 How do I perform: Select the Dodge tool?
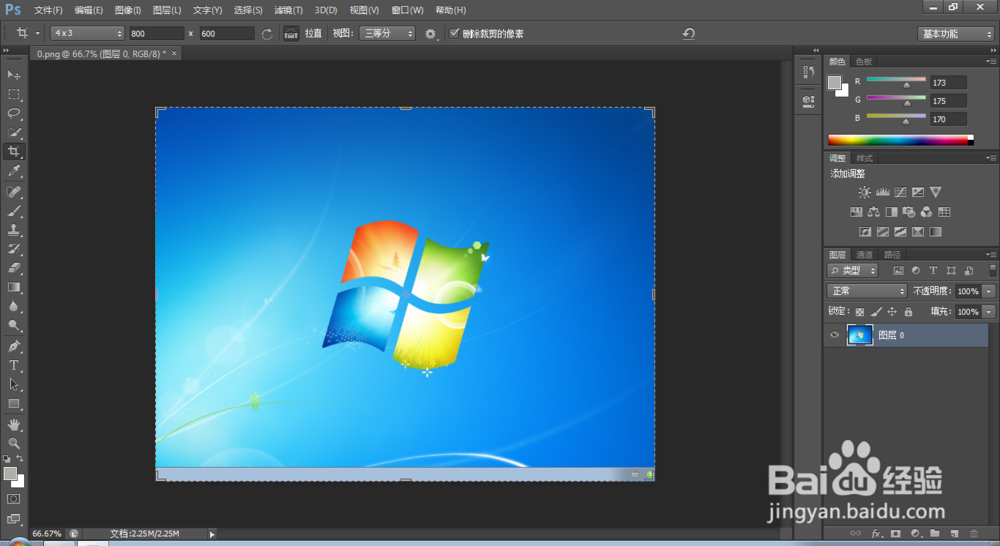coord(13,326)
